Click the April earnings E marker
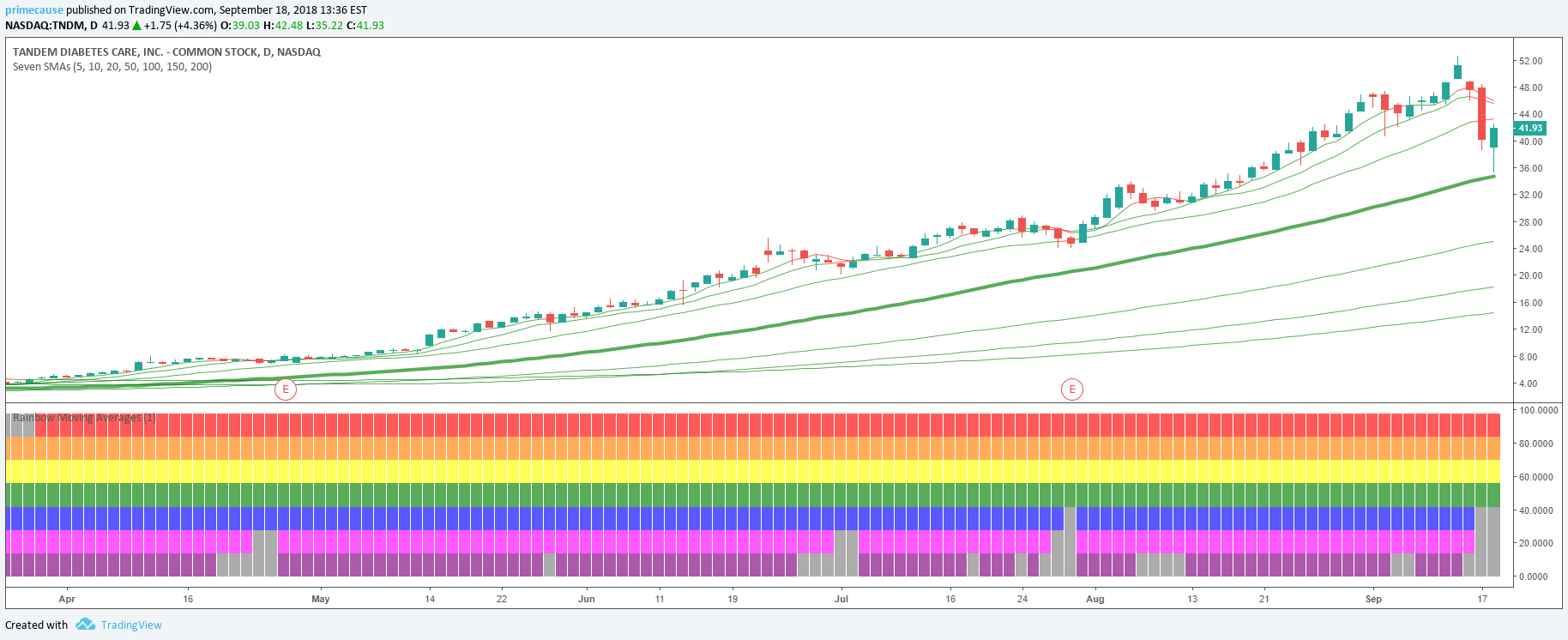1568x640 pixels. [x=285, y=389]
